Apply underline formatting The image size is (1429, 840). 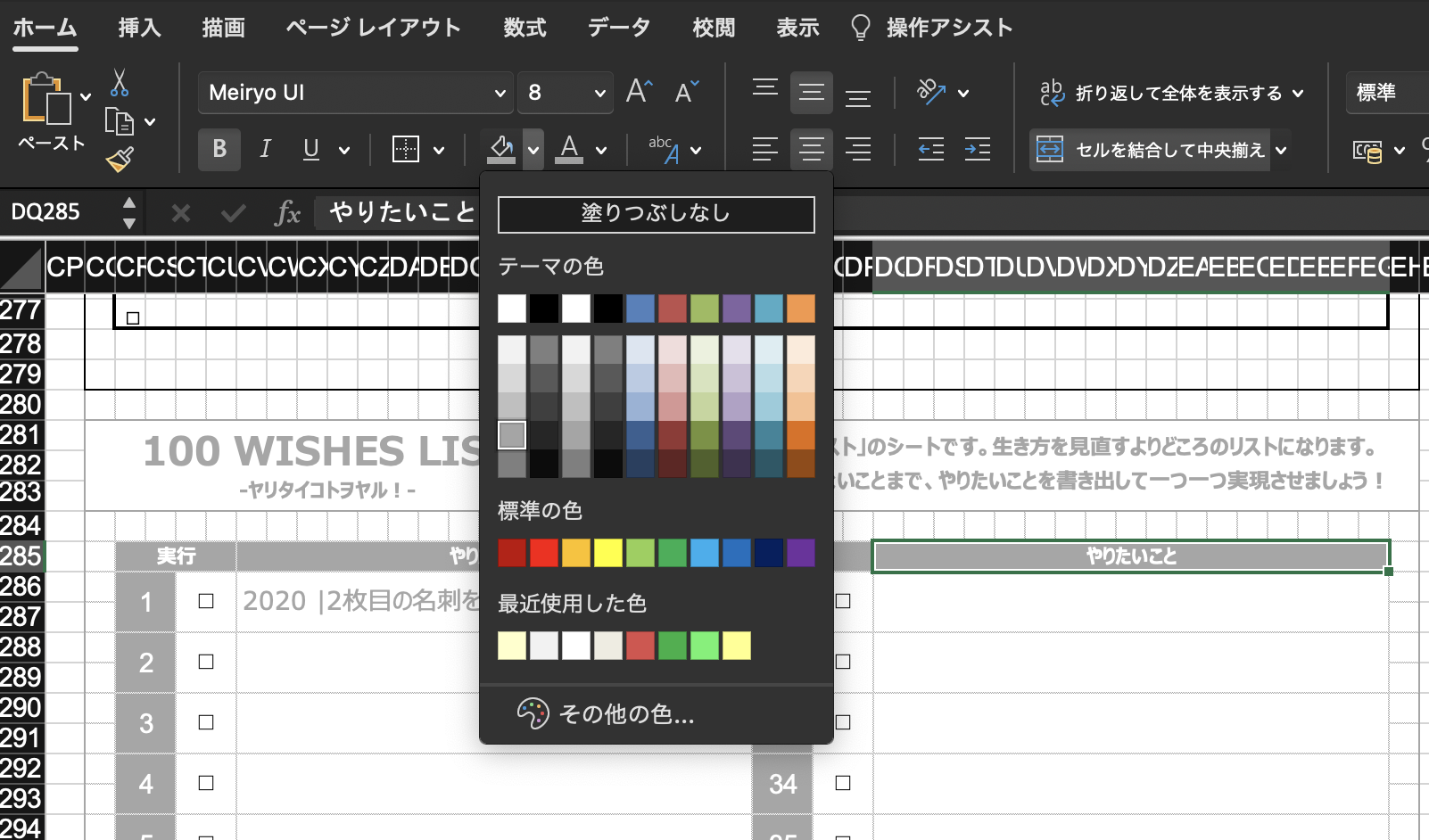tap(310, 149)
